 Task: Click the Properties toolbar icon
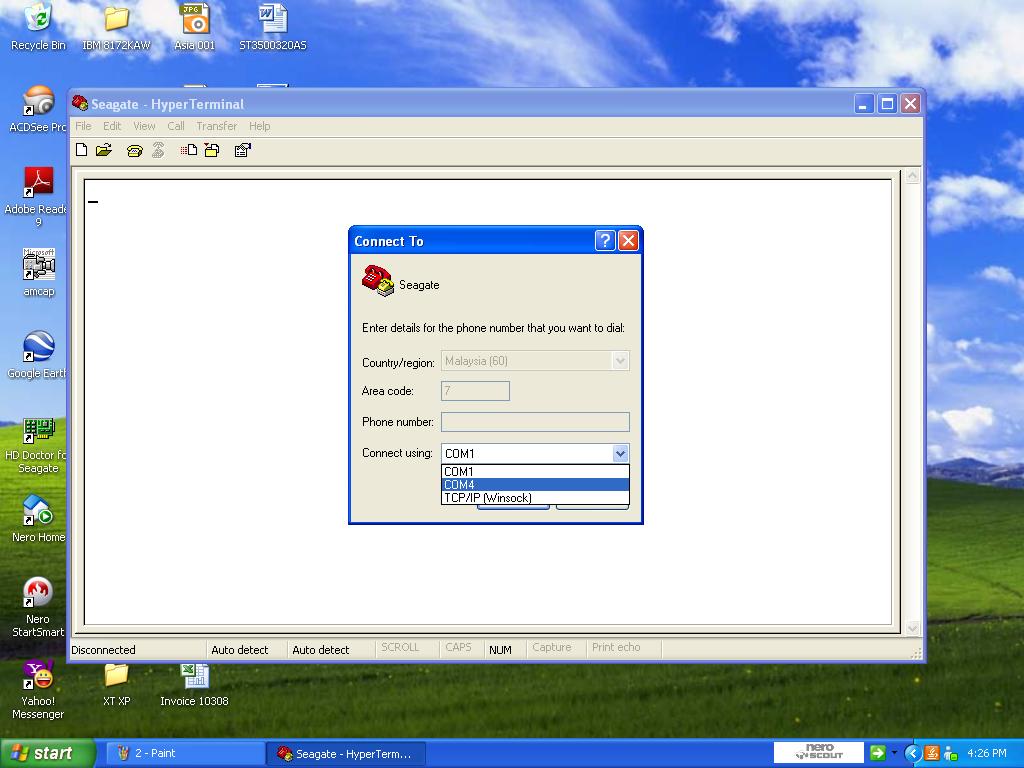tap(243, 150)
